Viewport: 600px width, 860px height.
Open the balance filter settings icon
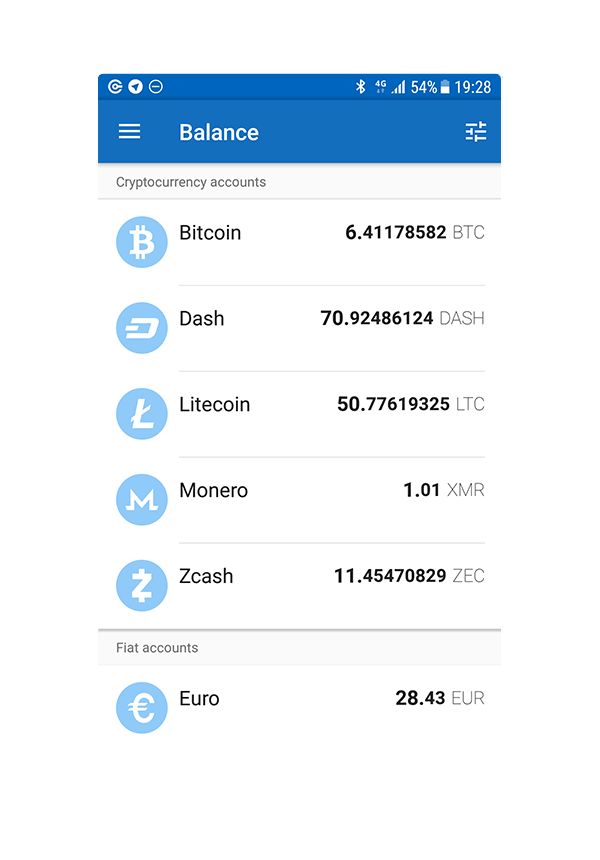(476, 132)
